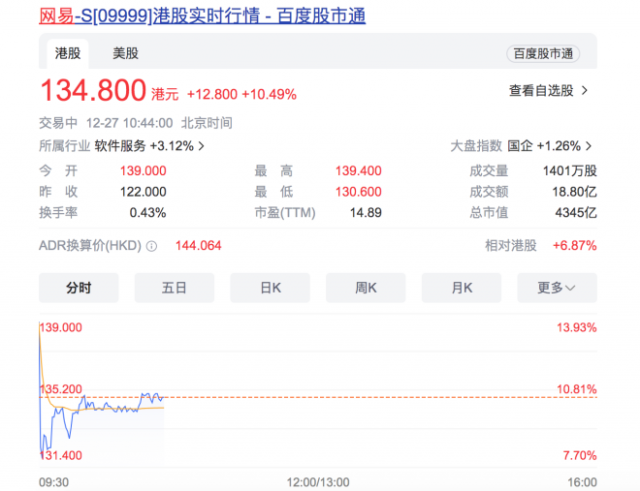Click the 昨收 value 122.000
This screenshot has height=491, width=640.
[143, 192]
